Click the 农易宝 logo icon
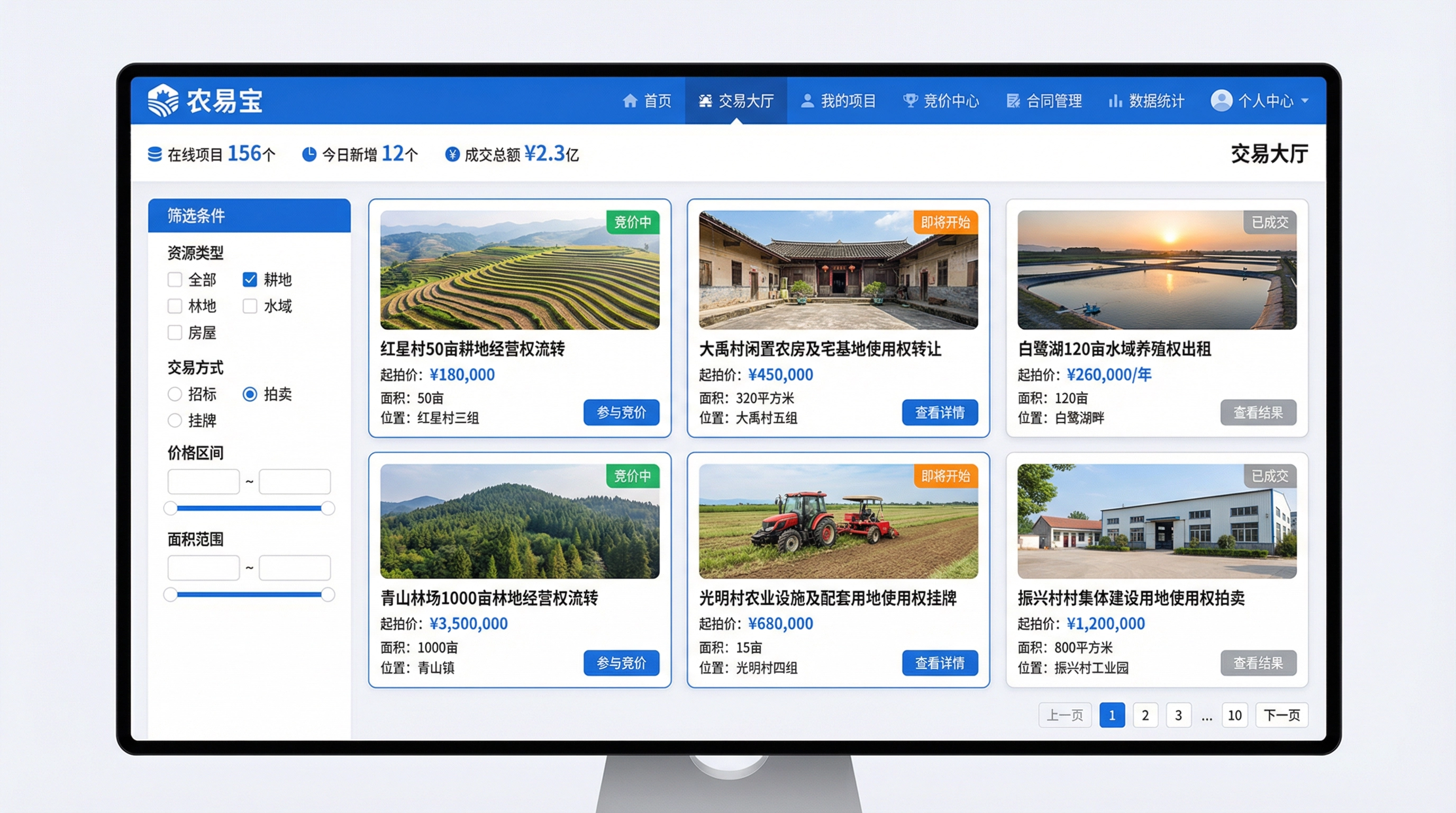Screen dimensions: 1456x813 tap(163, 101)
